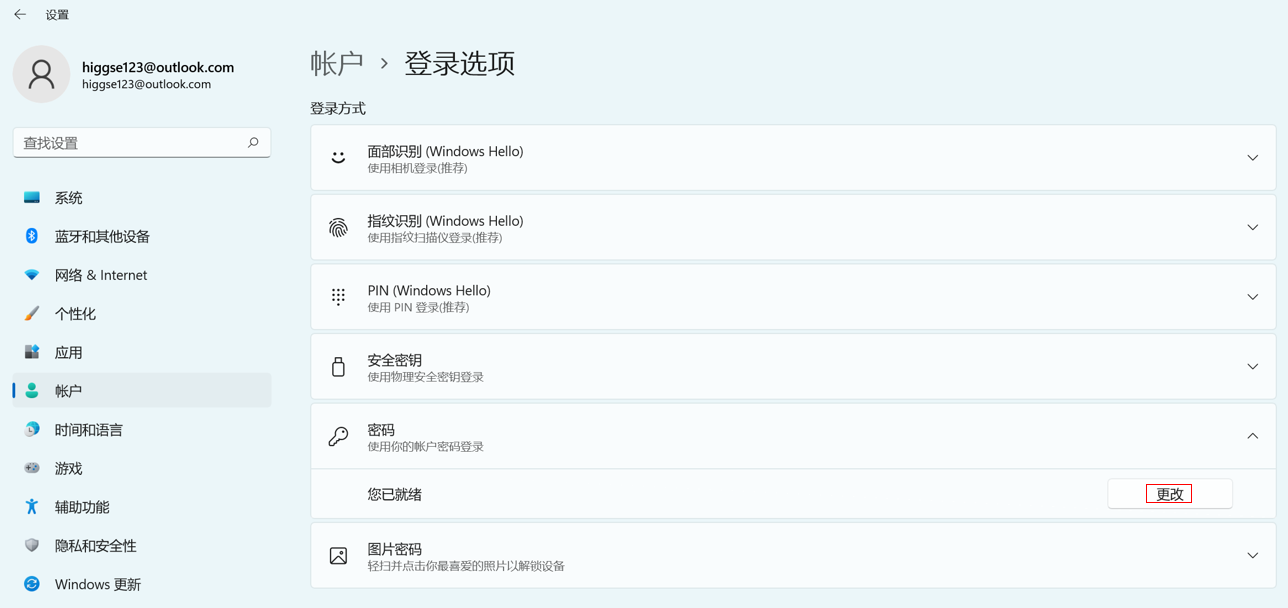Click the 查找设置 search field

coord(130,143)
